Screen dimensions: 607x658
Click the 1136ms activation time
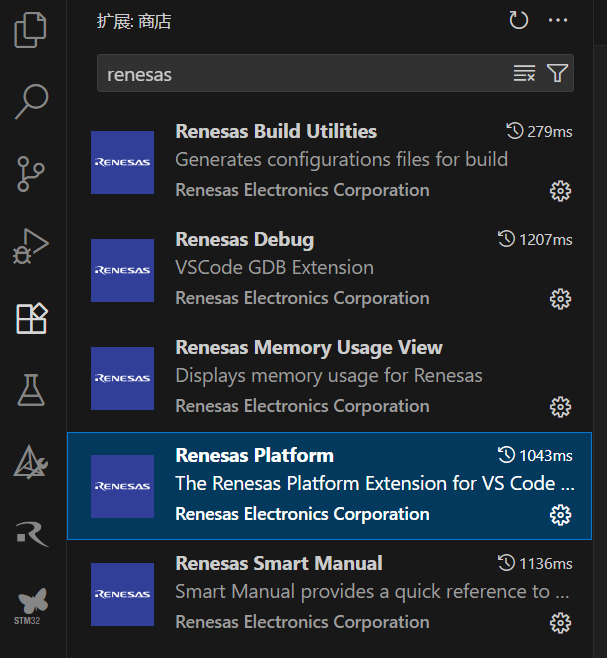pos(535,563)
